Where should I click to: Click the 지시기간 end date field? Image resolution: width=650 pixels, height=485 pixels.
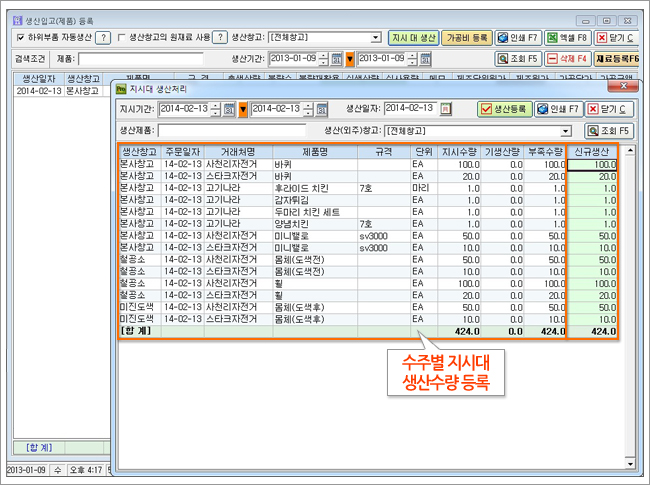pos(276,109)
